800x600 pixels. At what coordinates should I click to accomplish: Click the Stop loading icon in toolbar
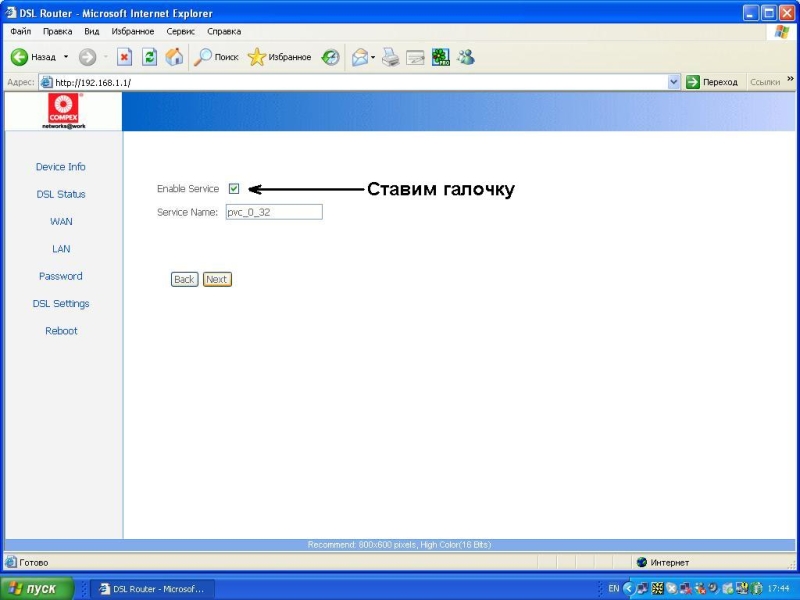coord(124,57)
